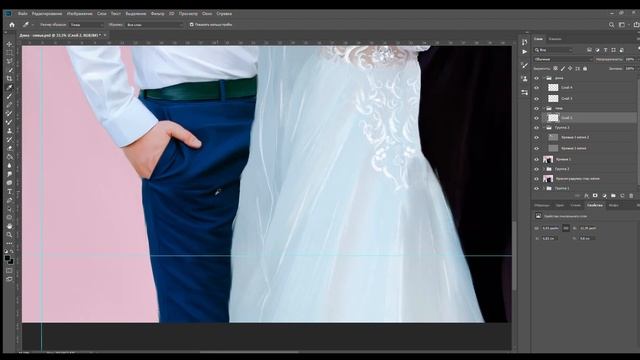Toggle visibility of Группа 1
The width and height of the screenshot is (640, 360).
[x=537, y=189]
